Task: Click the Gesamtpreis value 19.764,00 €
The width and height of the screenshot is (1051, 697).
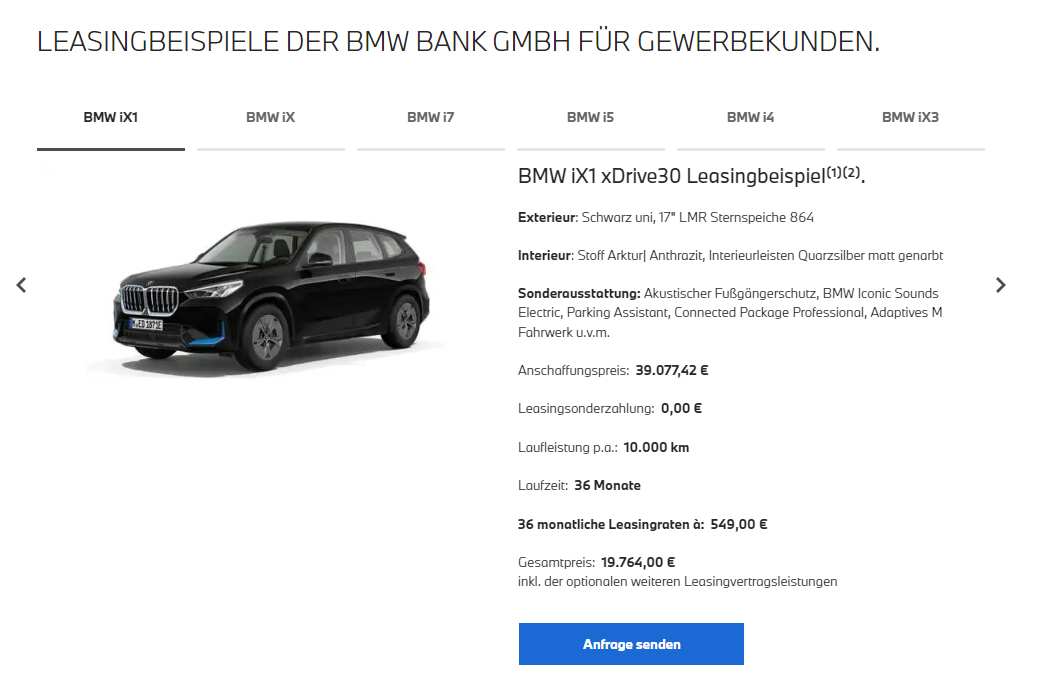Action: 637,562
